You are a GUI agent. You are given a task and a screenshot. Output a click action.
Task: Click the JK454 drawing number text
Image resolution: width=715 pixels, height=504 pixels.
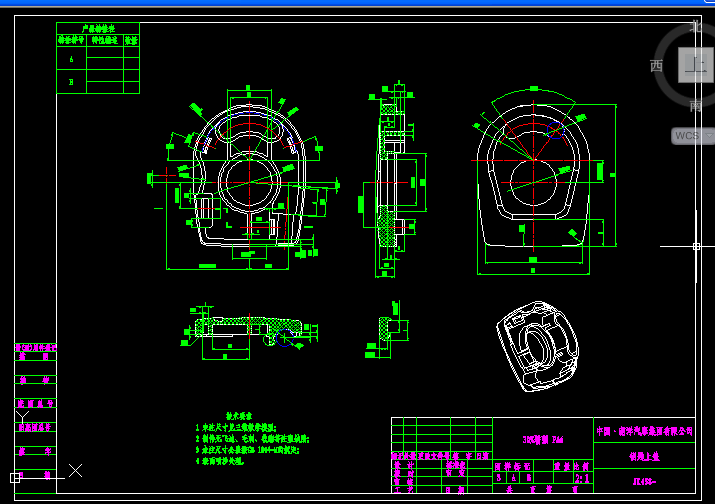[644, 481]
